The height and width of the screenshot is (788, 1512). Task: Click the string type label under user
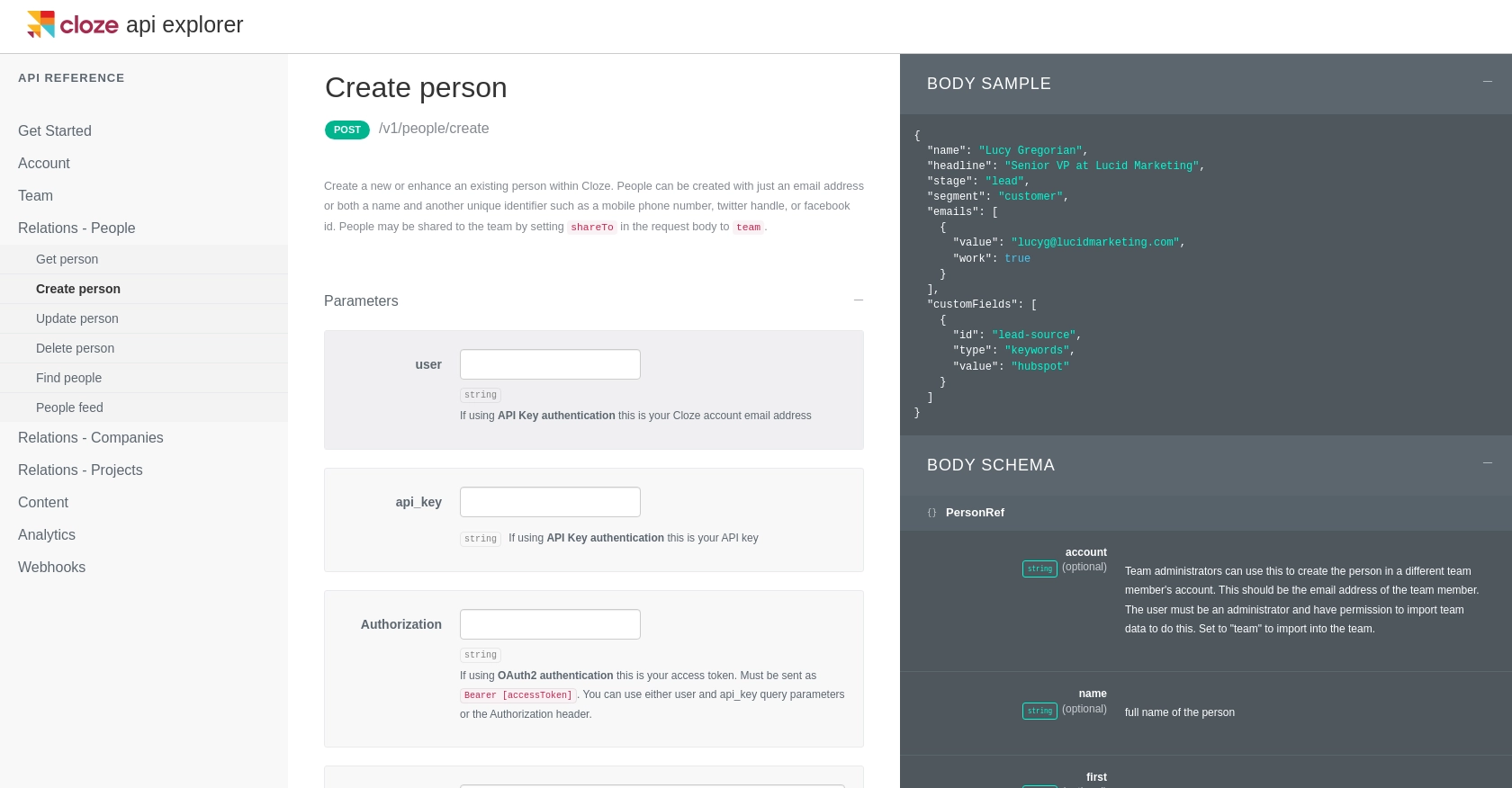pos(481,395)
